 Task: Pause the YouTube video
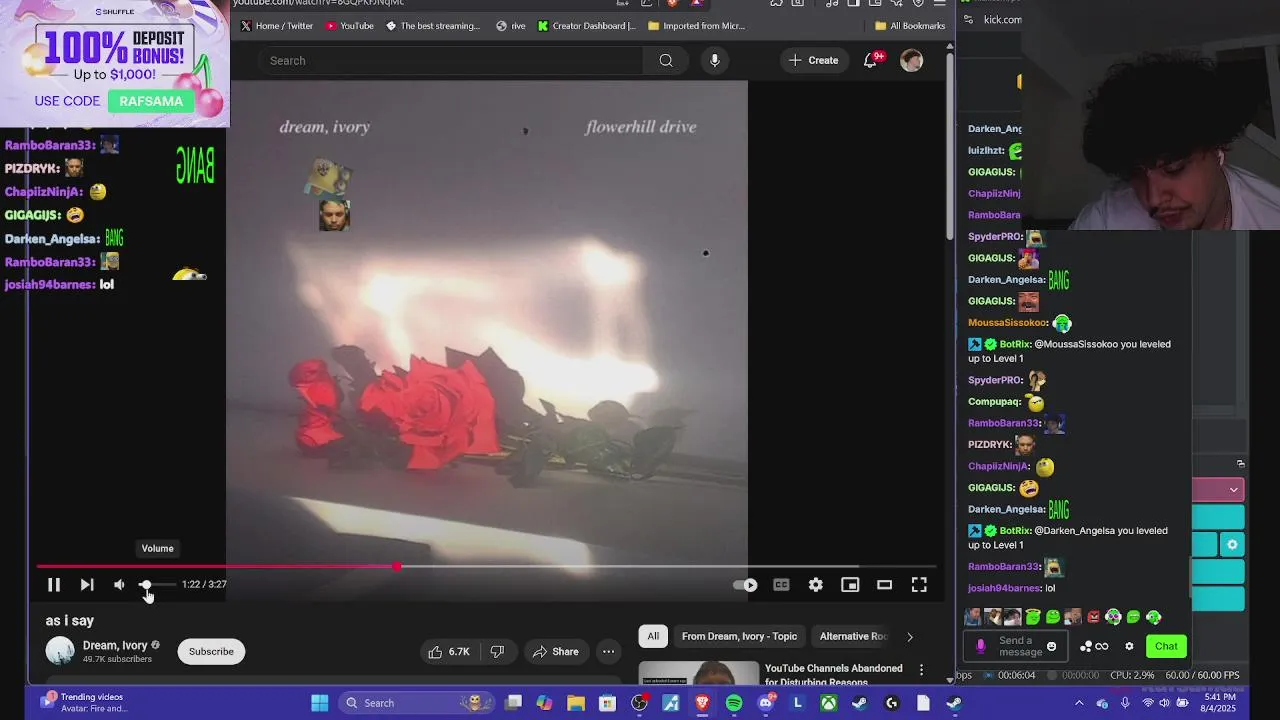click(x=54, y=585)
